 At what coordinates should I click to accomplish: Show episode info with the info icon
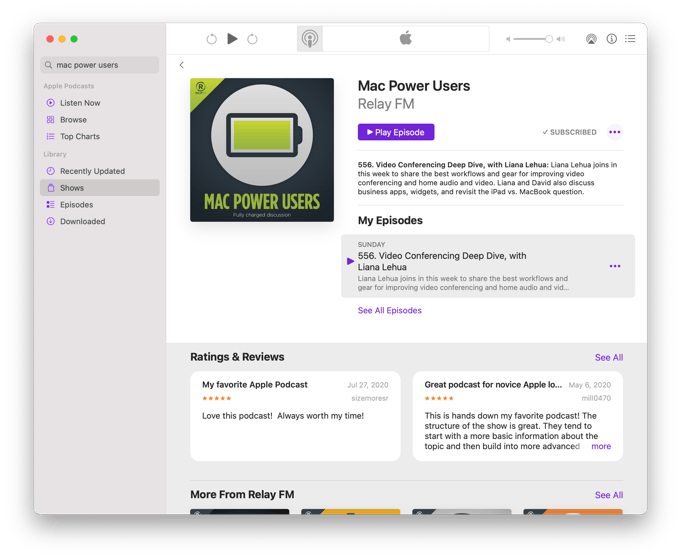point(612,39)
